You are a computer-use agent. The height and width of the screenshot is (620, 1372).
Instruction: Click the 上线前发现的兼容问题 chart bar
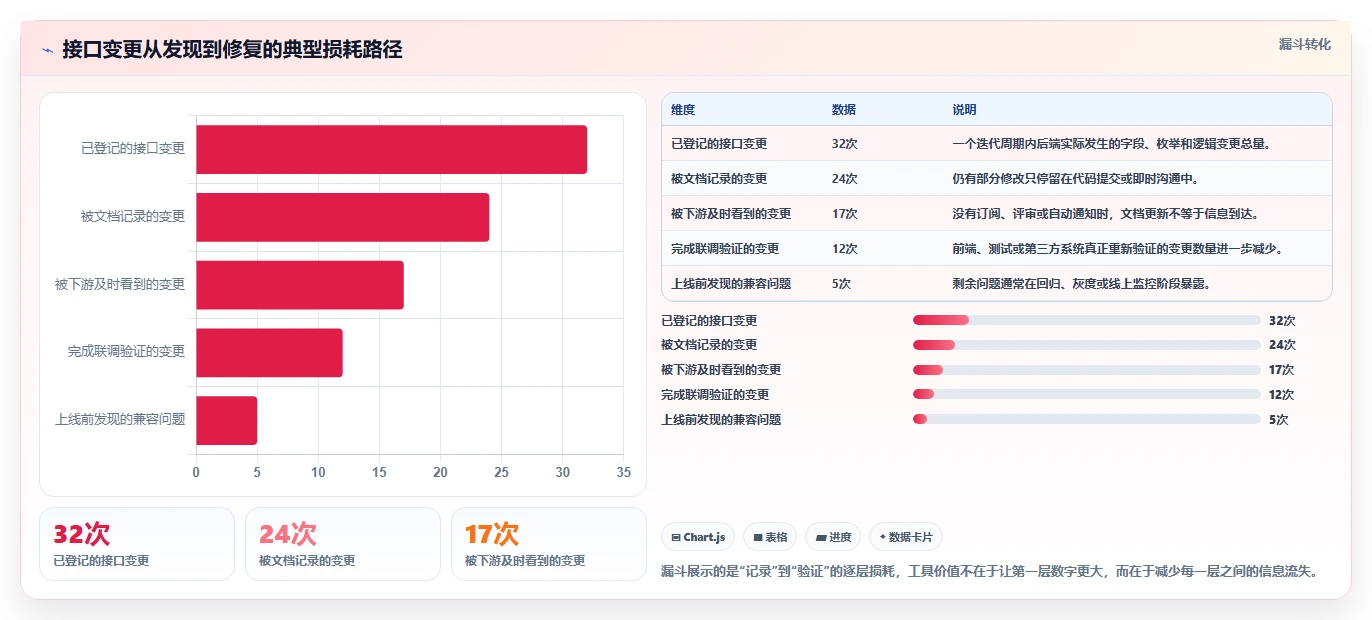227,420
